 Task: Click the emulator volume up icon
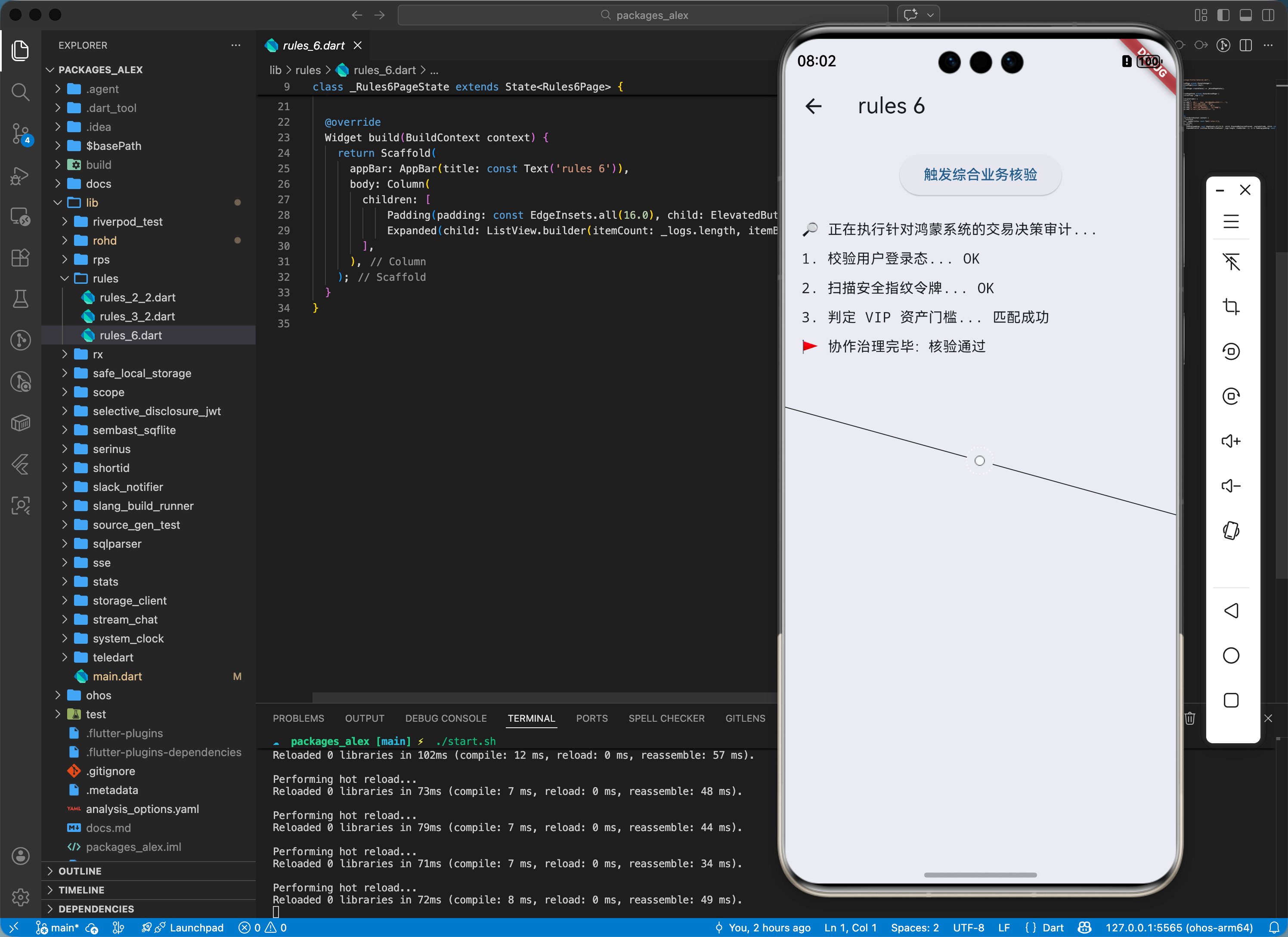pyautogui.click(x=1230, y=441)
